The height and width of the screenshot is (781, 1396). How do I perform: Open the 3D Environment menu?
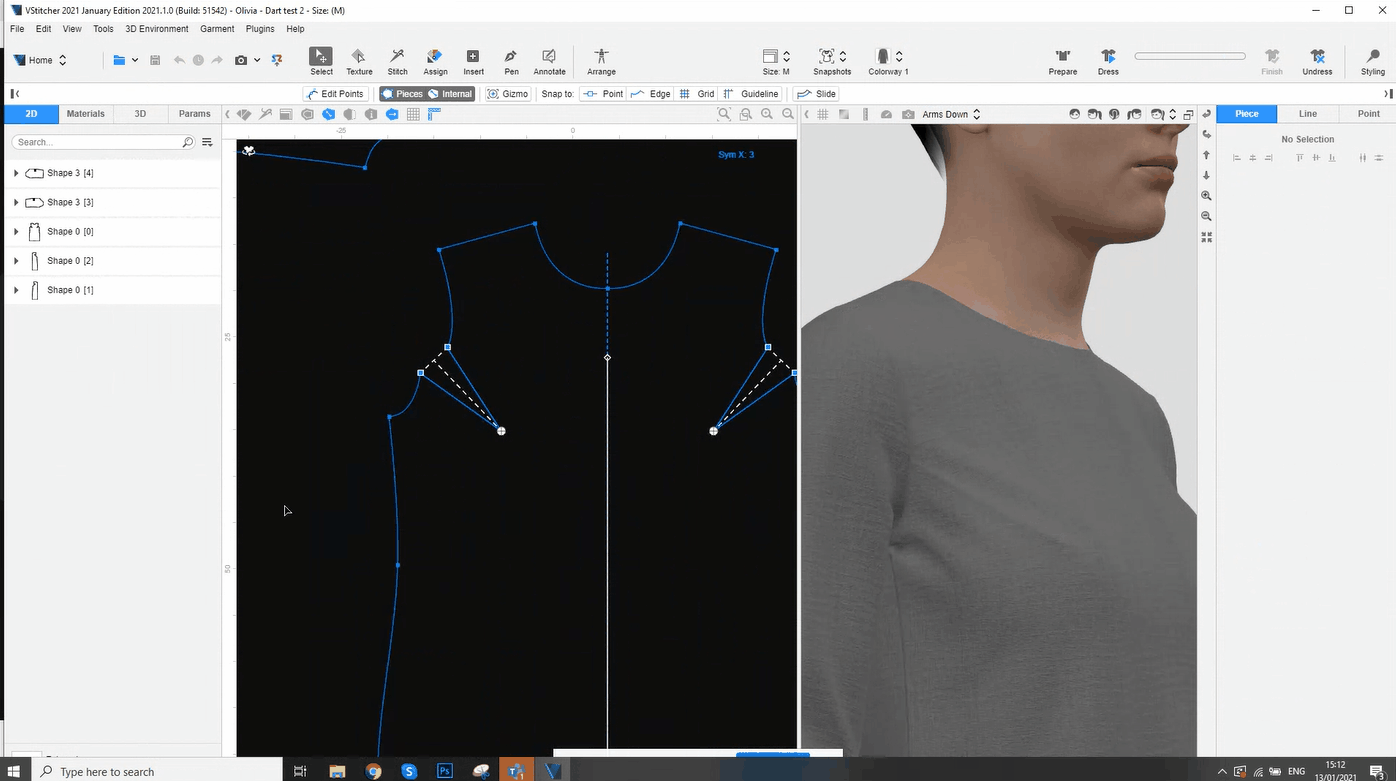click(157, 29)
